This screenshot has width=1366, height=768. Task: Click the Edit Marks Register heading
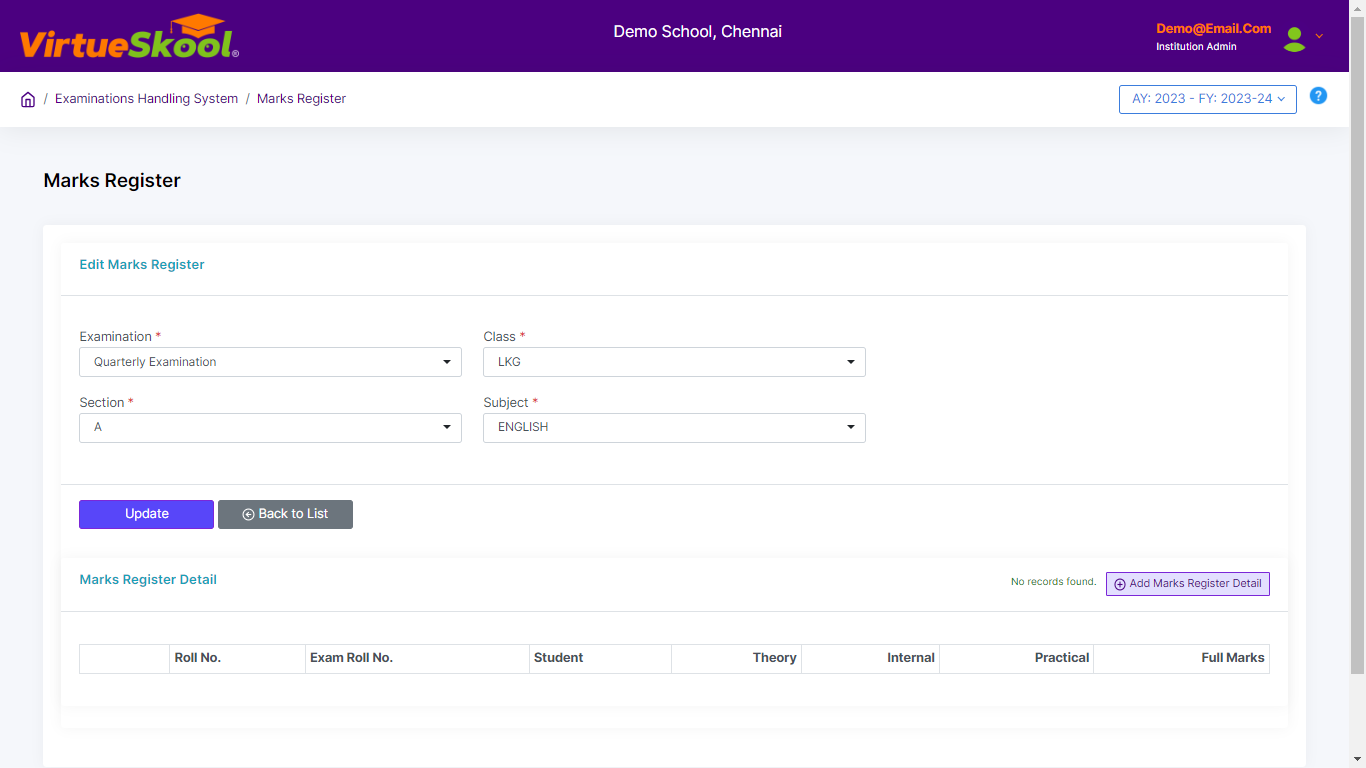(142, 265)
